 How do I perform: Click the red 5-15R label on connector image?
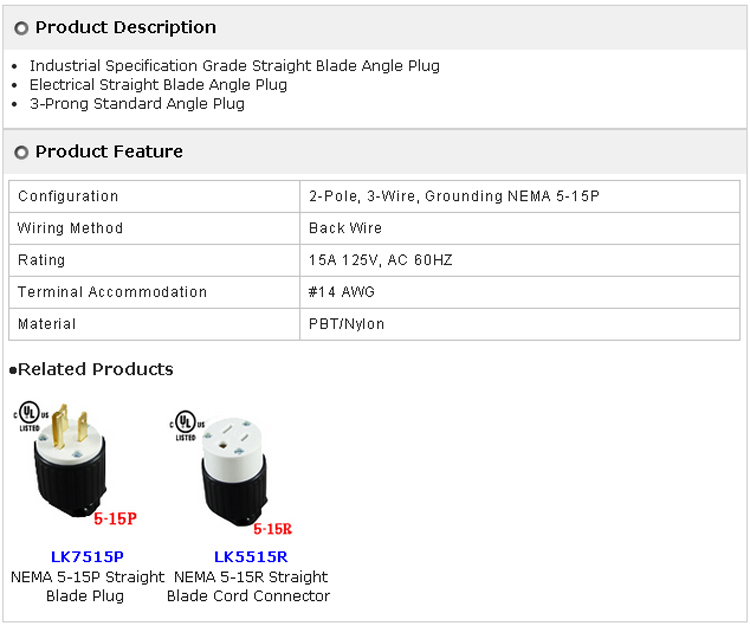(272, 529)
